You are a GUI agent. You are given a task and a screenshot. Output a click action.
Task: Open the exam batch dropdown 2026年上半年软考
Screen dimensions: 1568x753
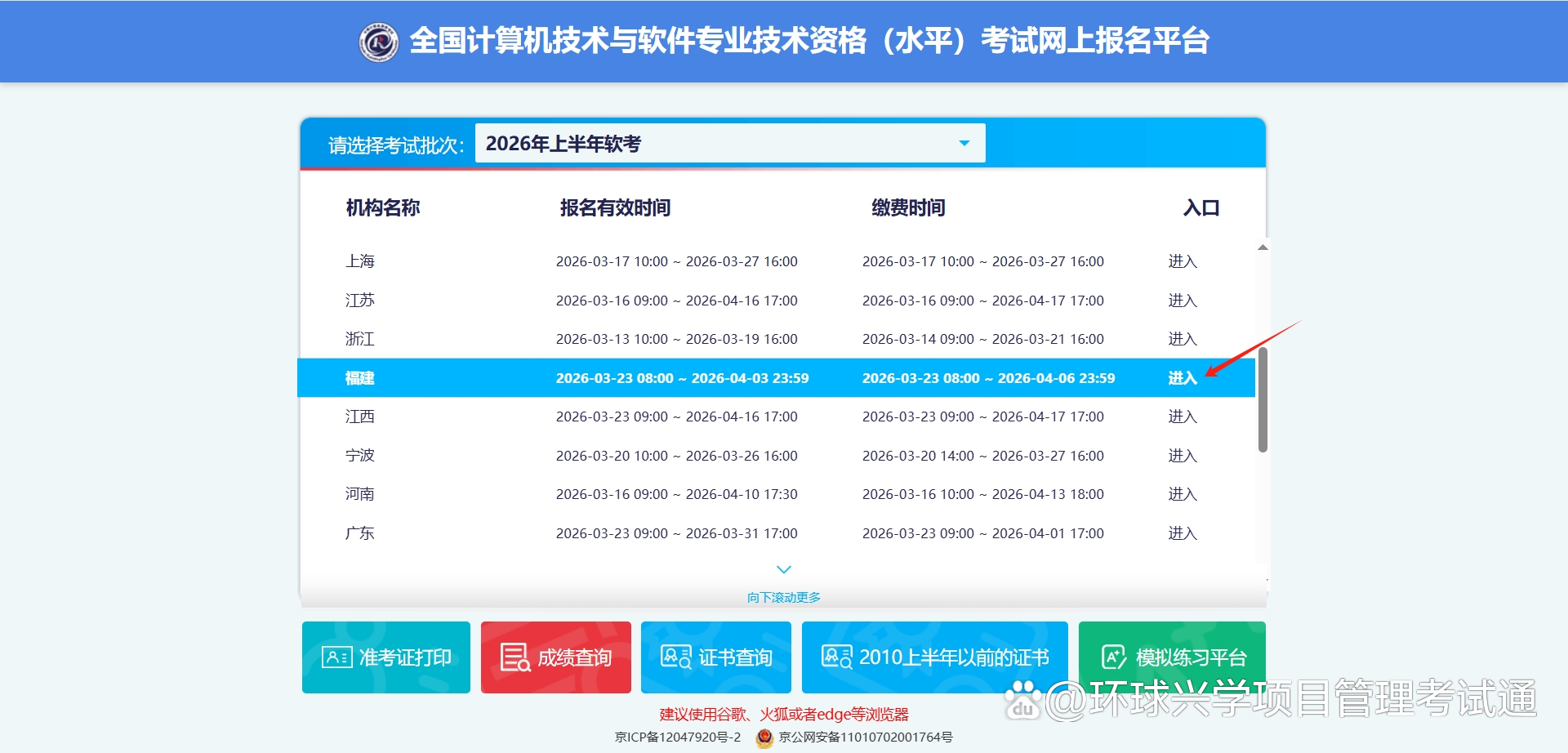tap(730, 144)
